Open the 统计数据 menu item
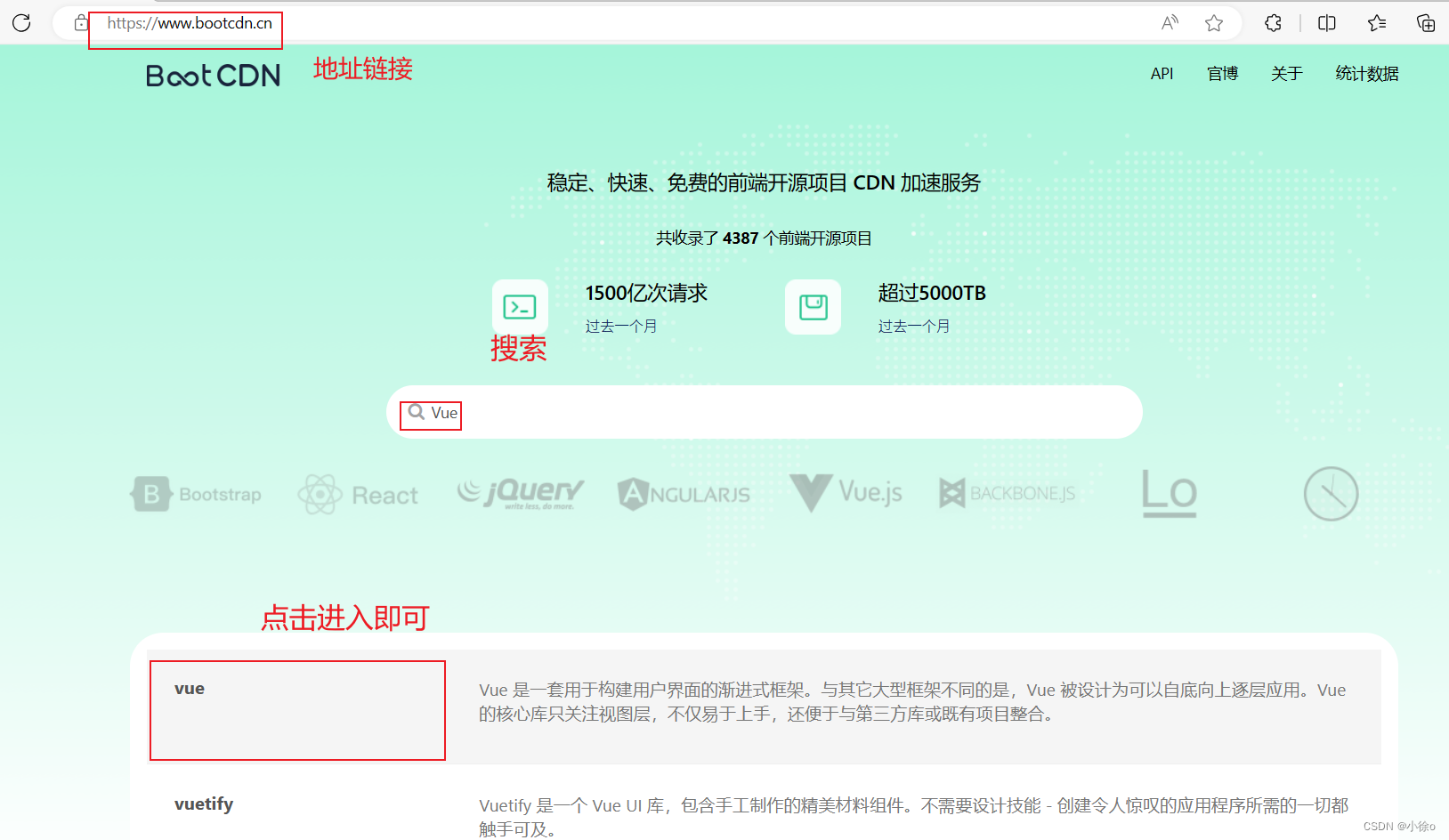 (x=1367, y=74)
